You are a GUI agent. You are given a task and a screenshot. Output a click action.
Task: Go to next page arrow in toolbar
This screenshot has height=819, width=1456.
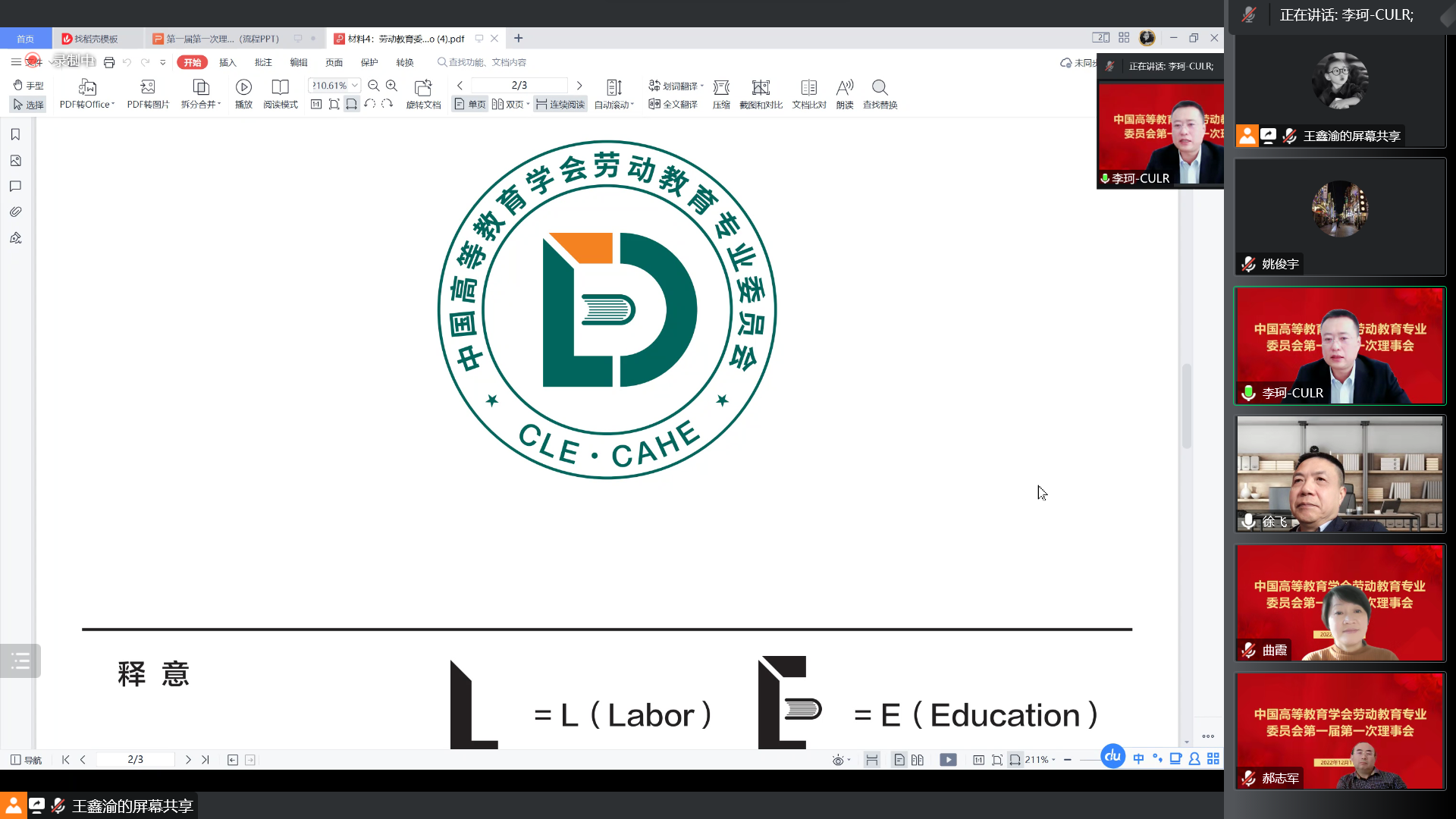579,85
